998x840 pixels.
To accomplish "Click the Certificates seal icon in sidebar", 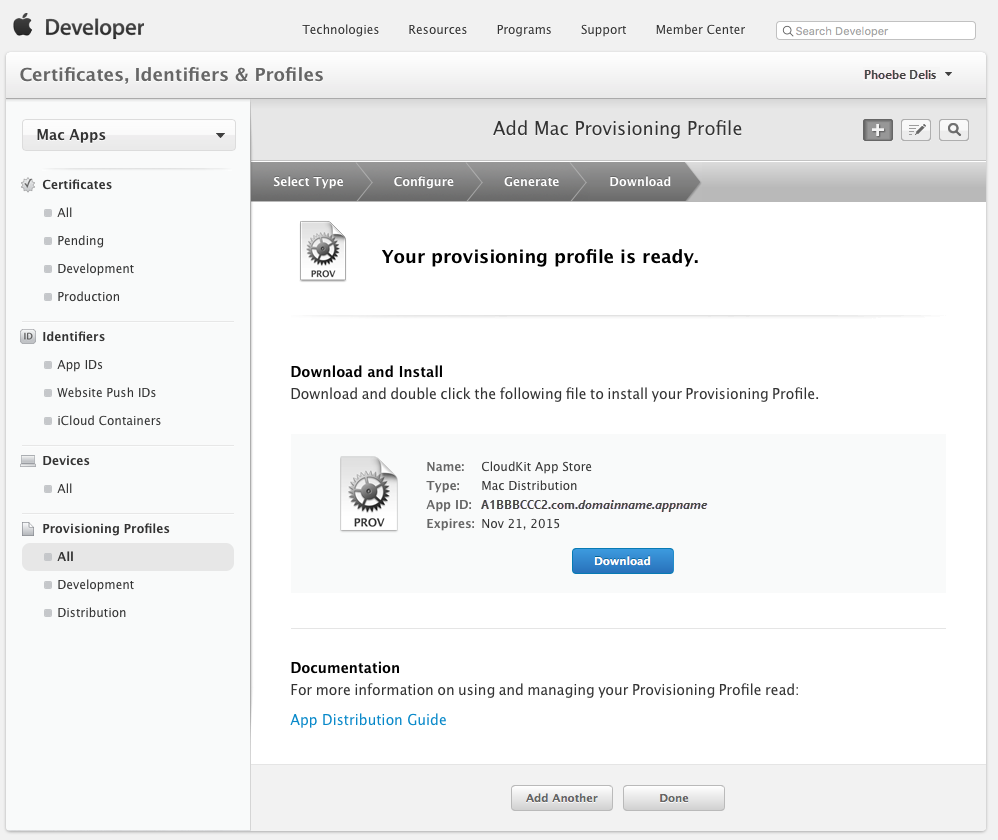I will [x=28, y=185].
